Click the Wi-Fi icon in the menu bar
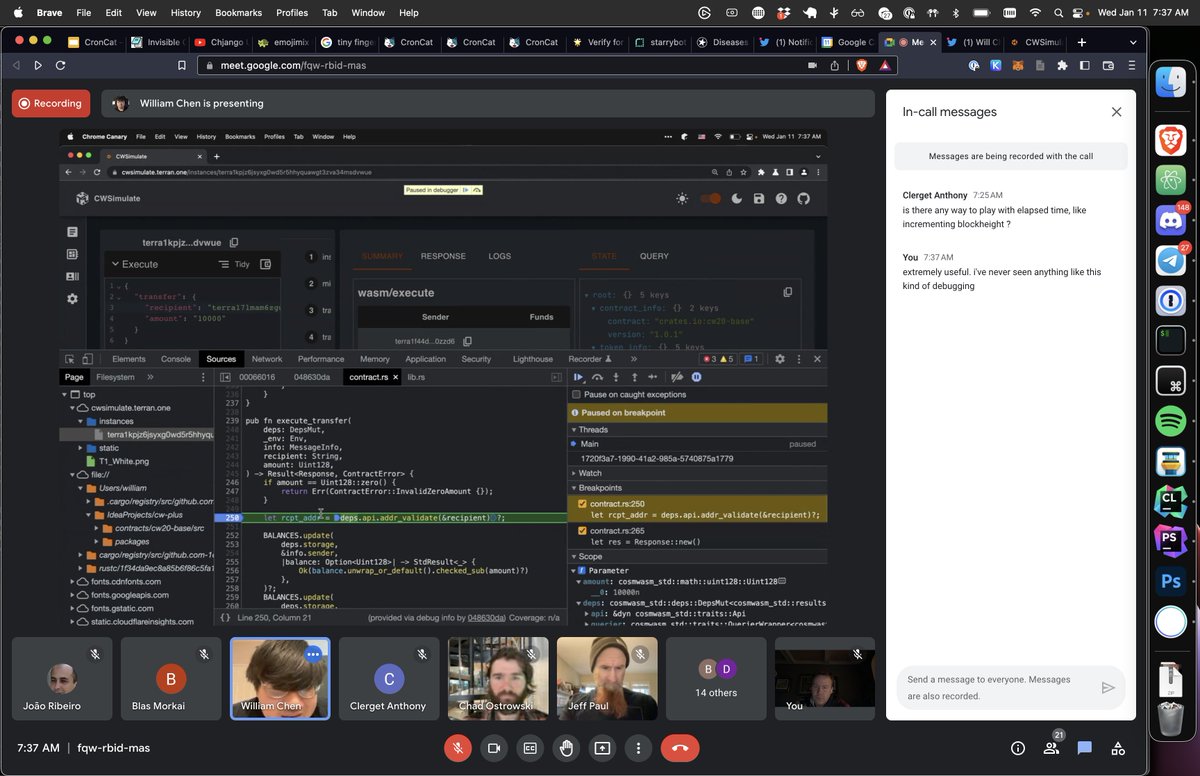Image resolution: width=1200 pixels, height=776 pixels. point(1034,13)
